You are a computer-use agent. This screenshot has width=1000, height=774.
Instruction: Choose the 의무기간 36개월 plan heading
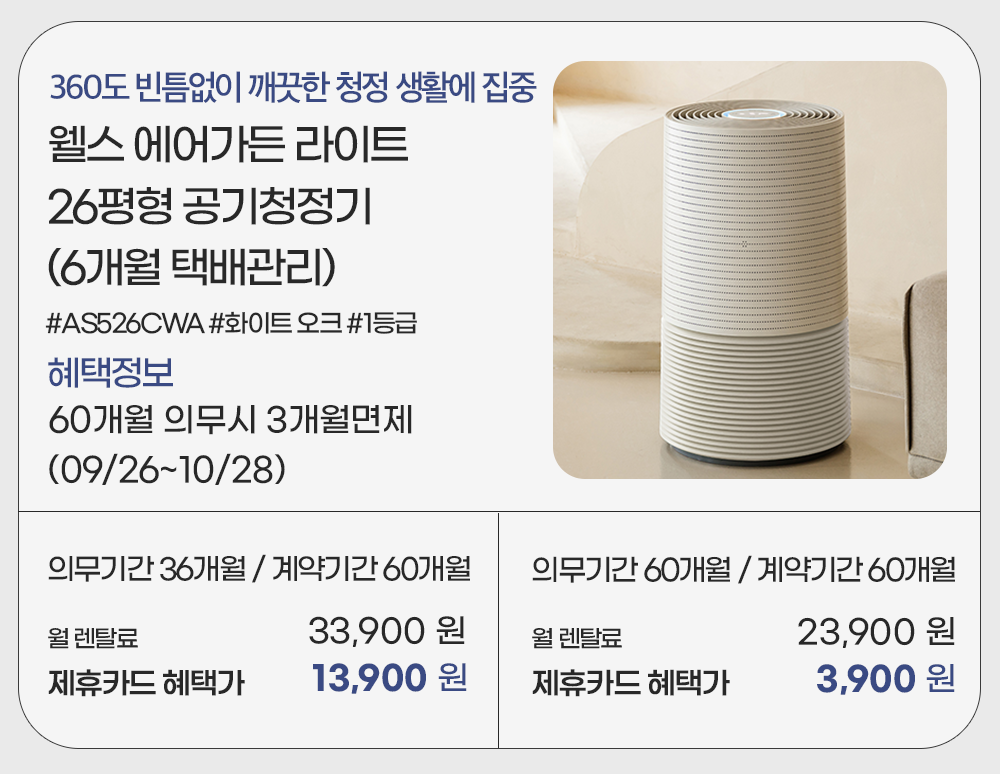click(x=259, y=571)
